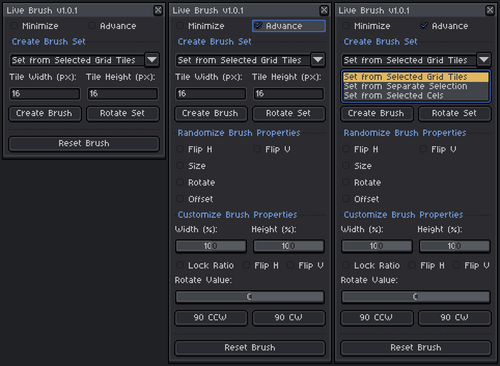Click Create Brush in leftmost panel
Screen dimensions: 500x366
pyautogui.click(x=44, y=114)
